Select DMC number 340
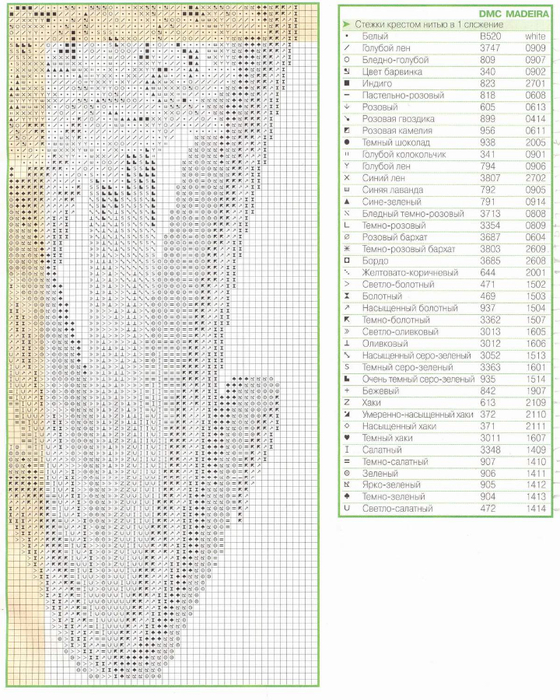 [x=488, y=71]
